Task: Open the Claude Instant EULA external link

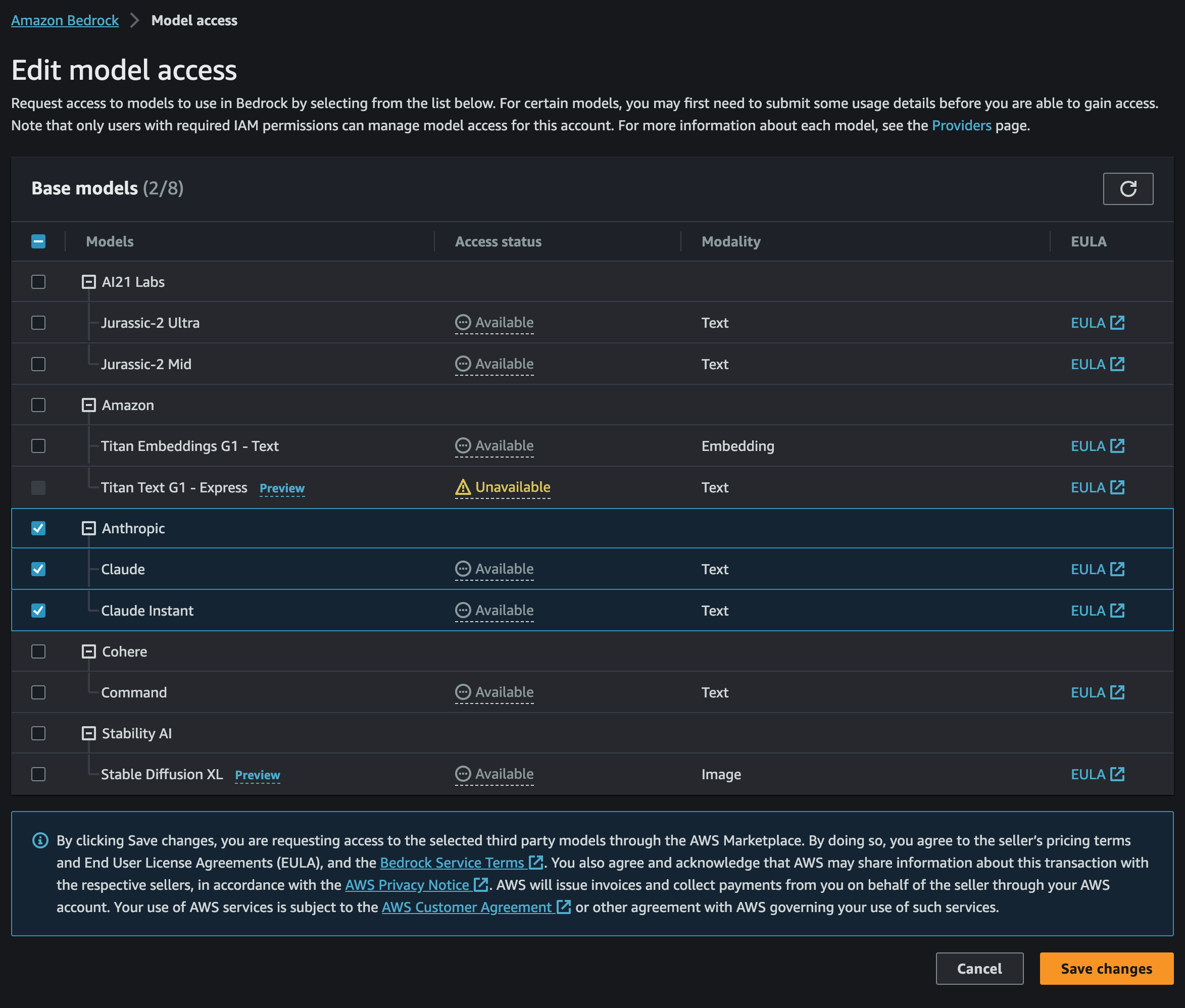Action: 1097,611
